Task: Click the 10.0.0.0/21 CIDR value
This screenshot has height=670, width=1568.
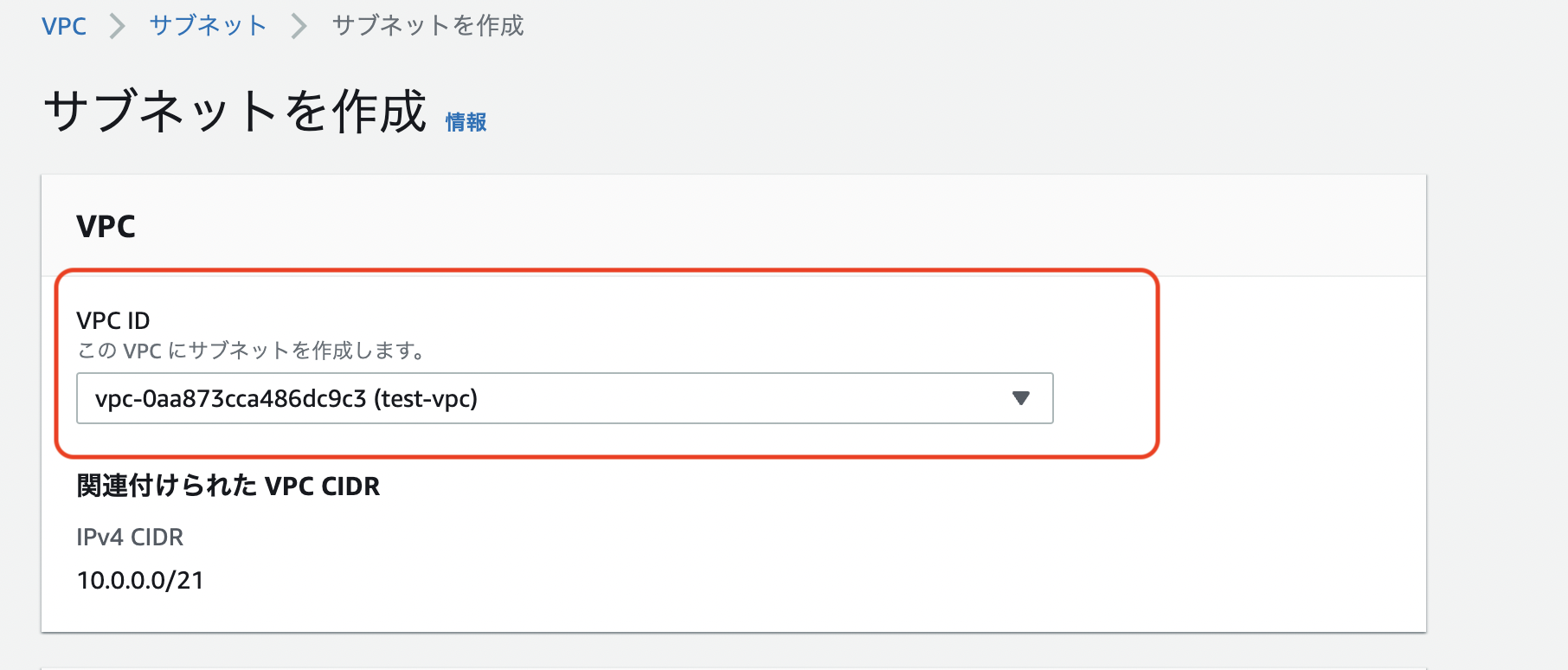Action: [x=139, y=580]
